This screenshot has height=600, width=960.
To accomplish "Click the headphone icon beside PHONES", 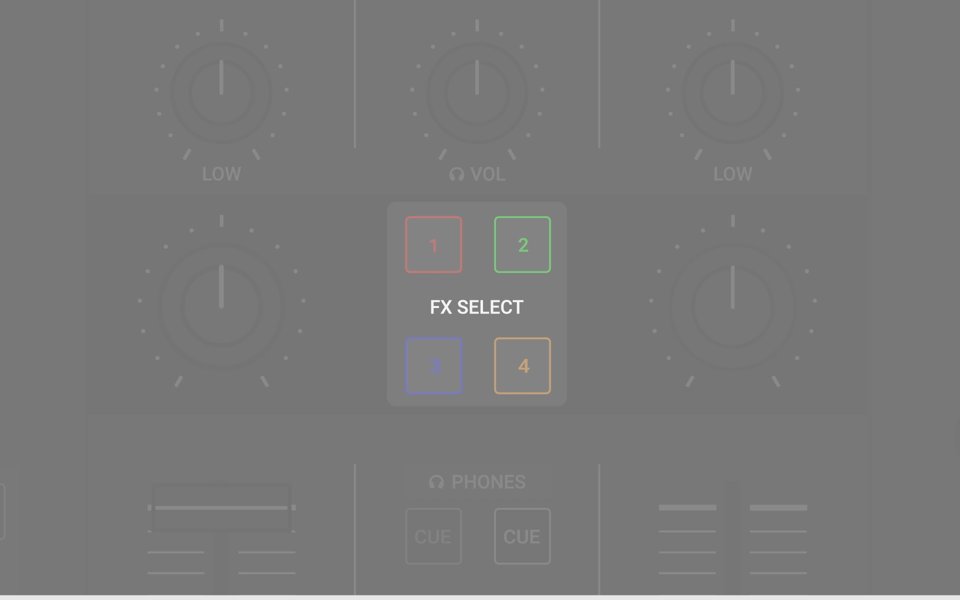I will 436,482.
